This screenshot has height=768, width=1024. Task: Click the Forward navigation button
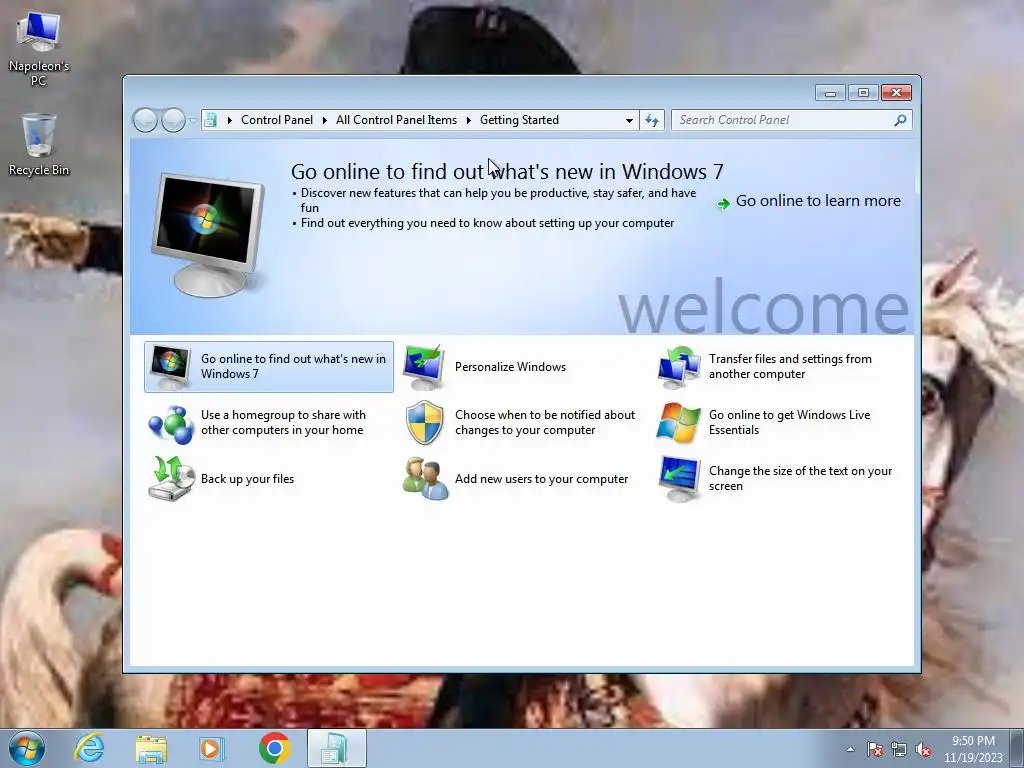[173, 120]
